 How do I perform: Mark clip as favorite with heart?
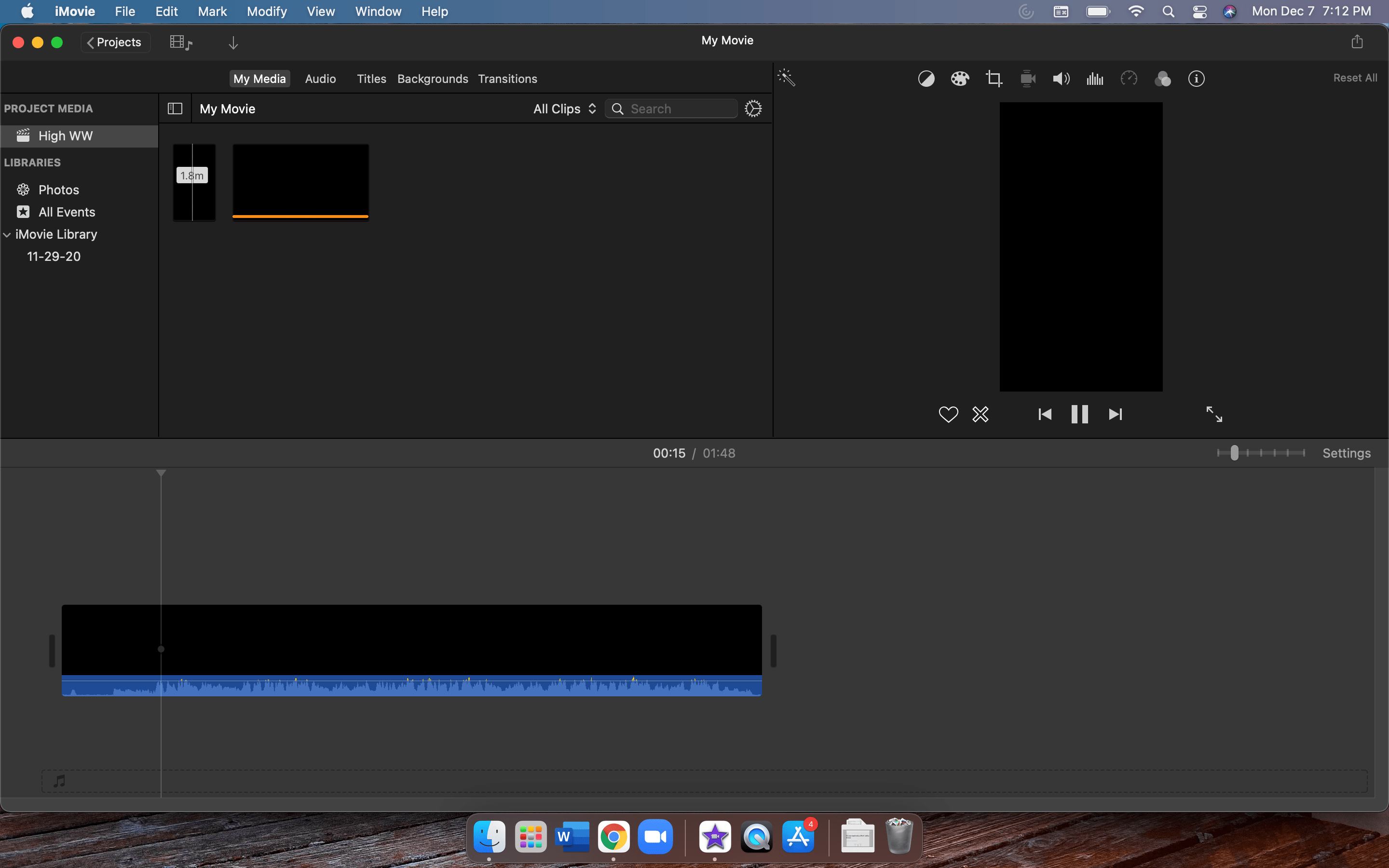[x=948, y=414]
